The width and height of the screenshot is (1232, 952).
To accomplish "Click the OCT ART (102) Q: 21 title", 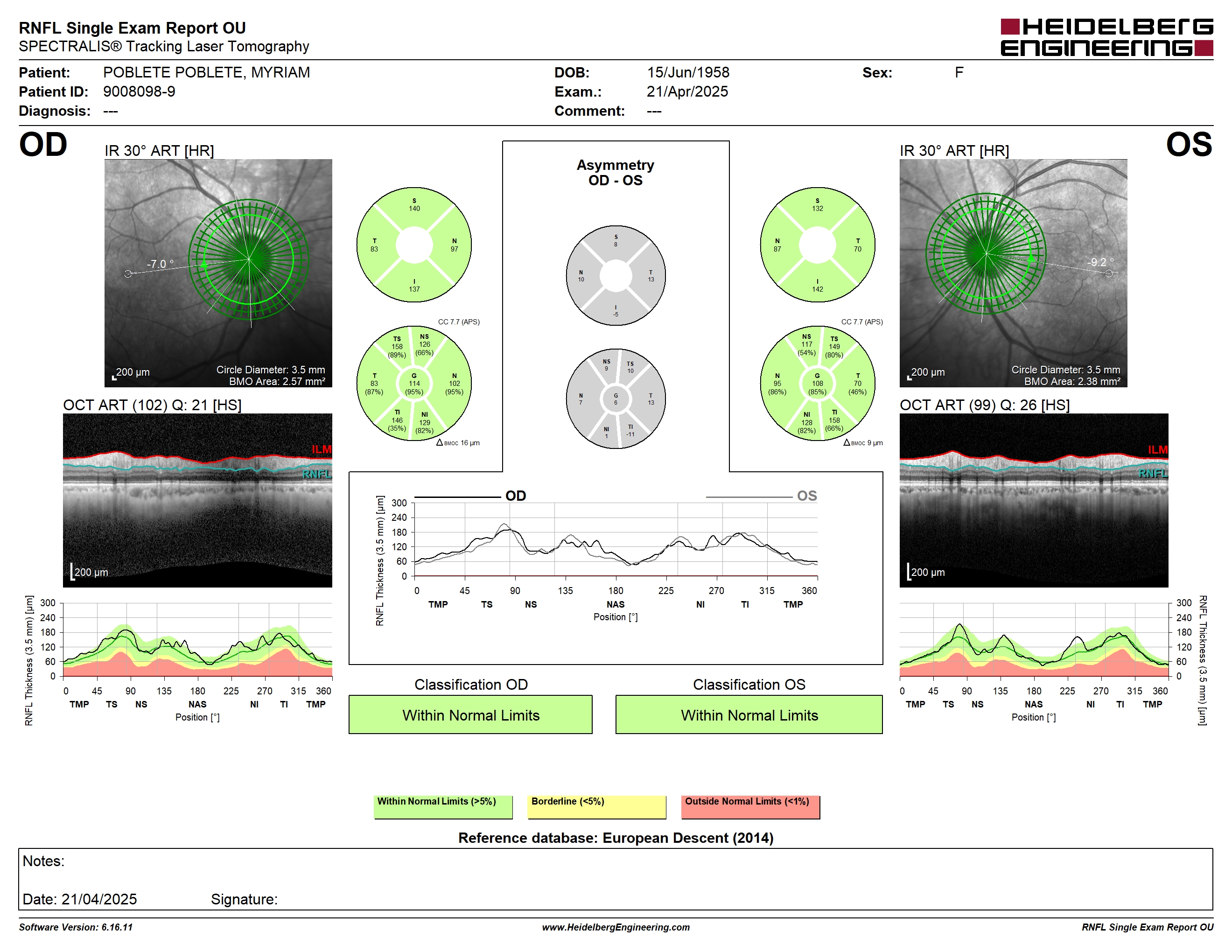I will click(x=152, y=405).
